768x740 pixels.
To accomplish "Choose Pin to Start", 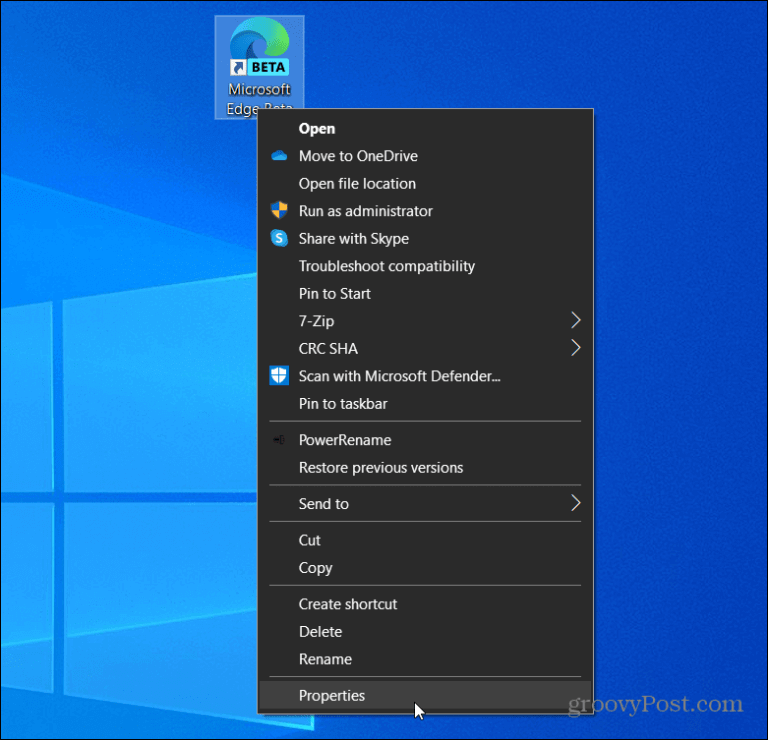I will pos(425,293).
